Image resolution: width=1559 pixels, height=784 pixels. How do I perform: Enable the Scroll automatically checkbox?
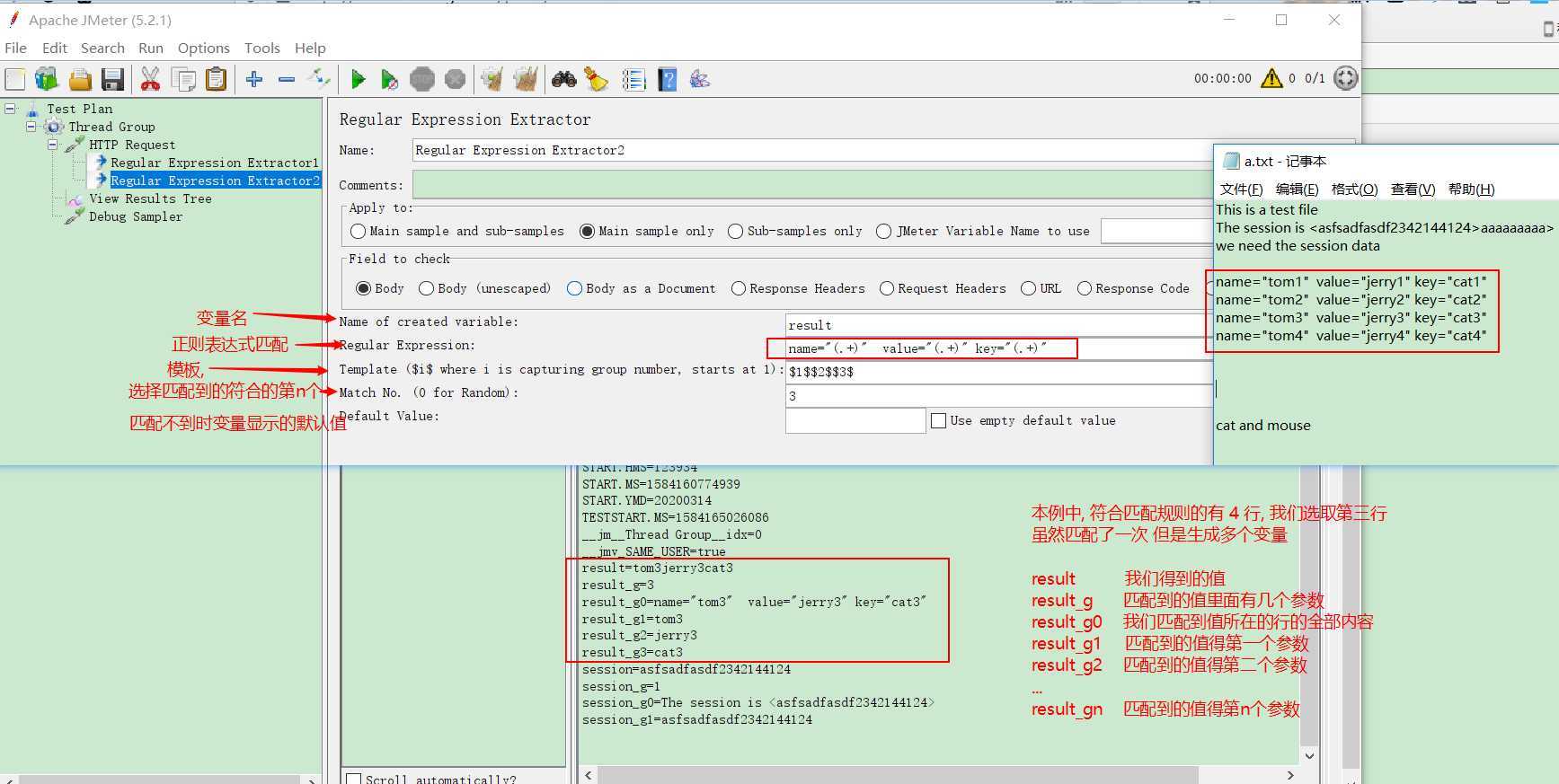point(354,779)
